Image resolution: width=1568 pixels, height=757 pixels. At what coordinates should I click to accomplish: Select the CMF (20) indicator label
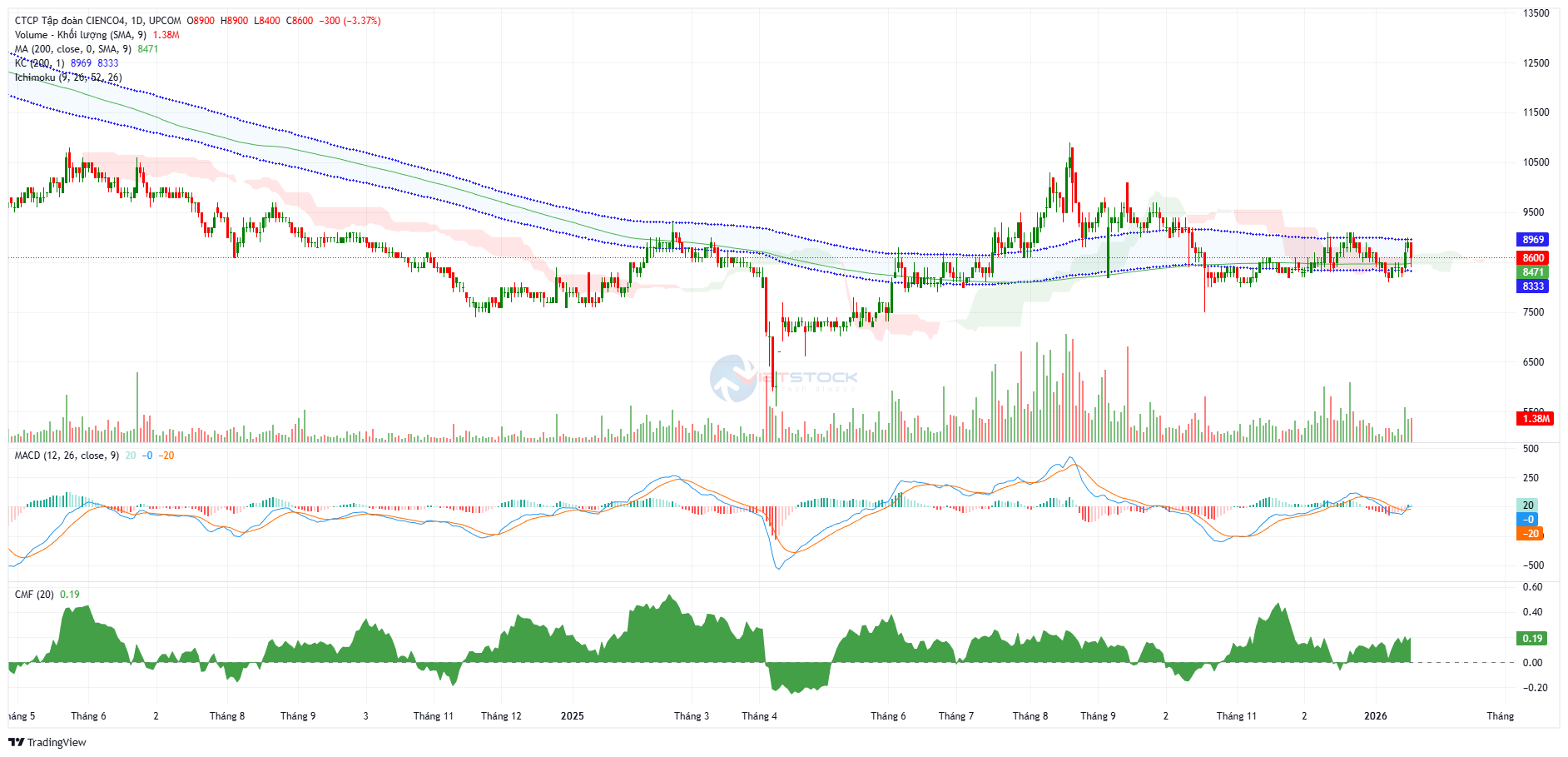[x=34, y=595]
